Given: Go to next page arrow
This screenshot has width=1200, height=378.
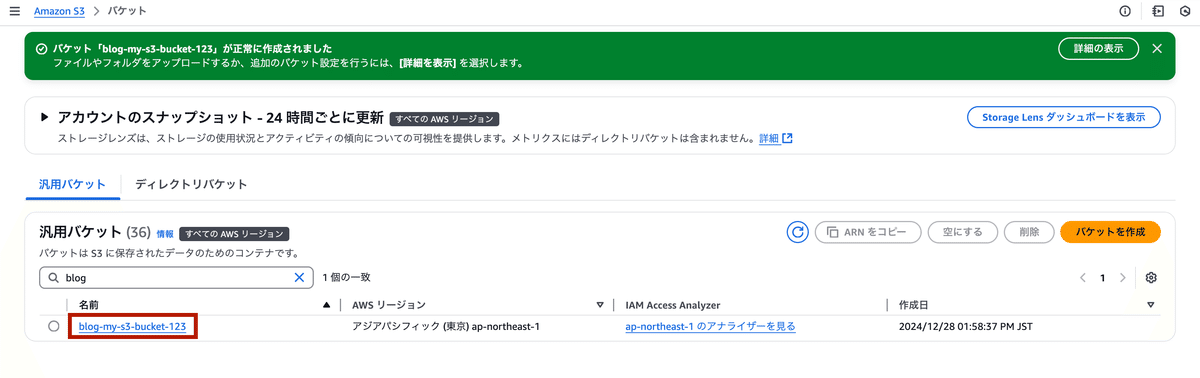Looking at the screenshot, I should click(x=1123, y=277).
